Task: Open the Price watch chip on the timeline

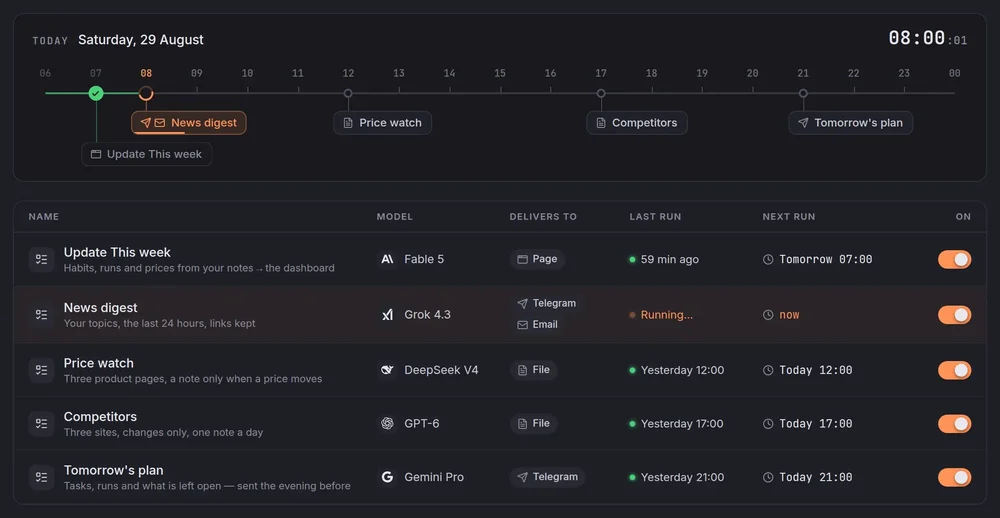Action: pyautogui.click(x=383, y=123)
